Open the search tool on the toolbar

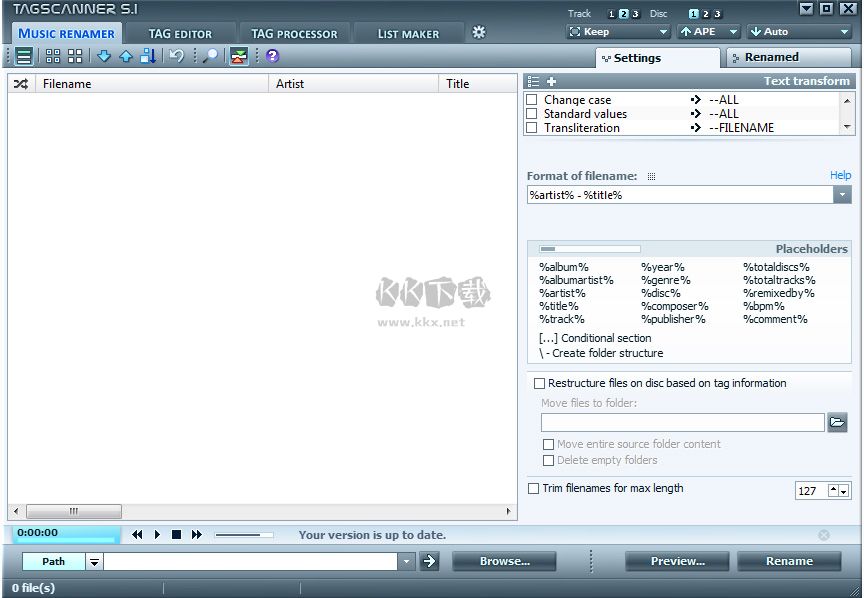coord(209,56)
